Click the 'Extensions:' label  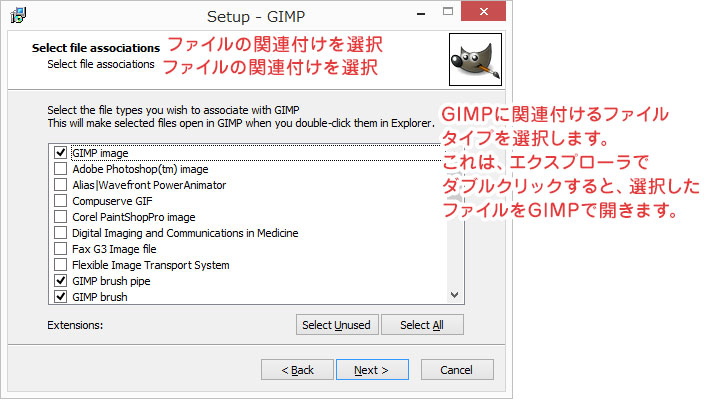pos(75,325)
